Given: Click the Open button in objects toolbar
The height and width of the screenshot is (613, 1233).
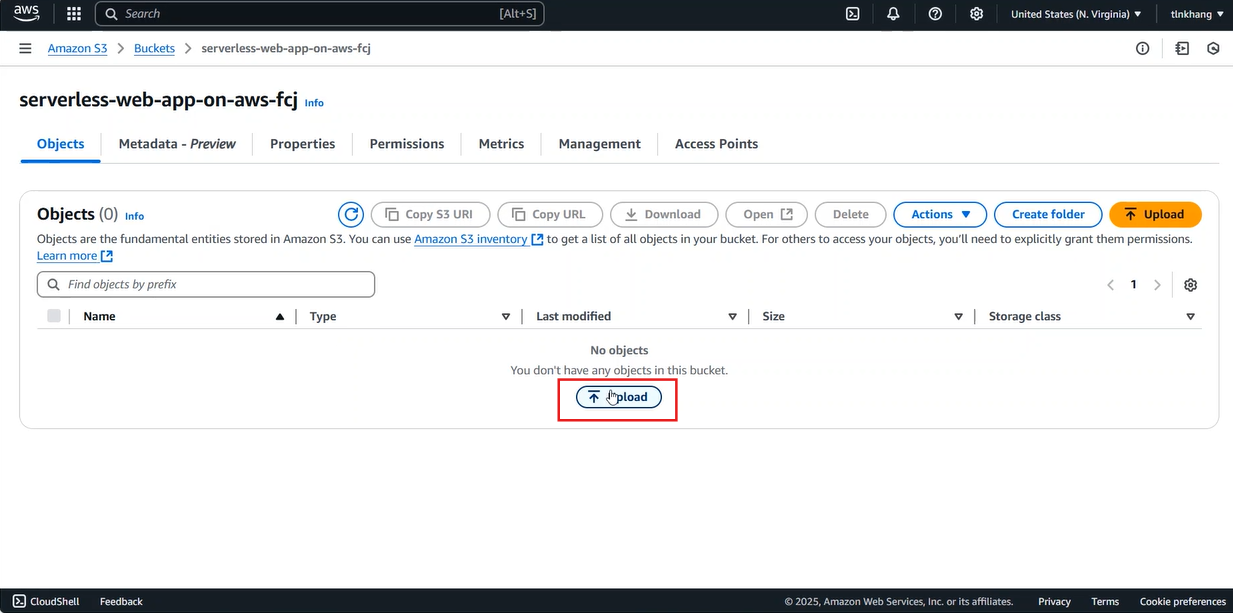Looking at the screenshot, I should (767, 214).
